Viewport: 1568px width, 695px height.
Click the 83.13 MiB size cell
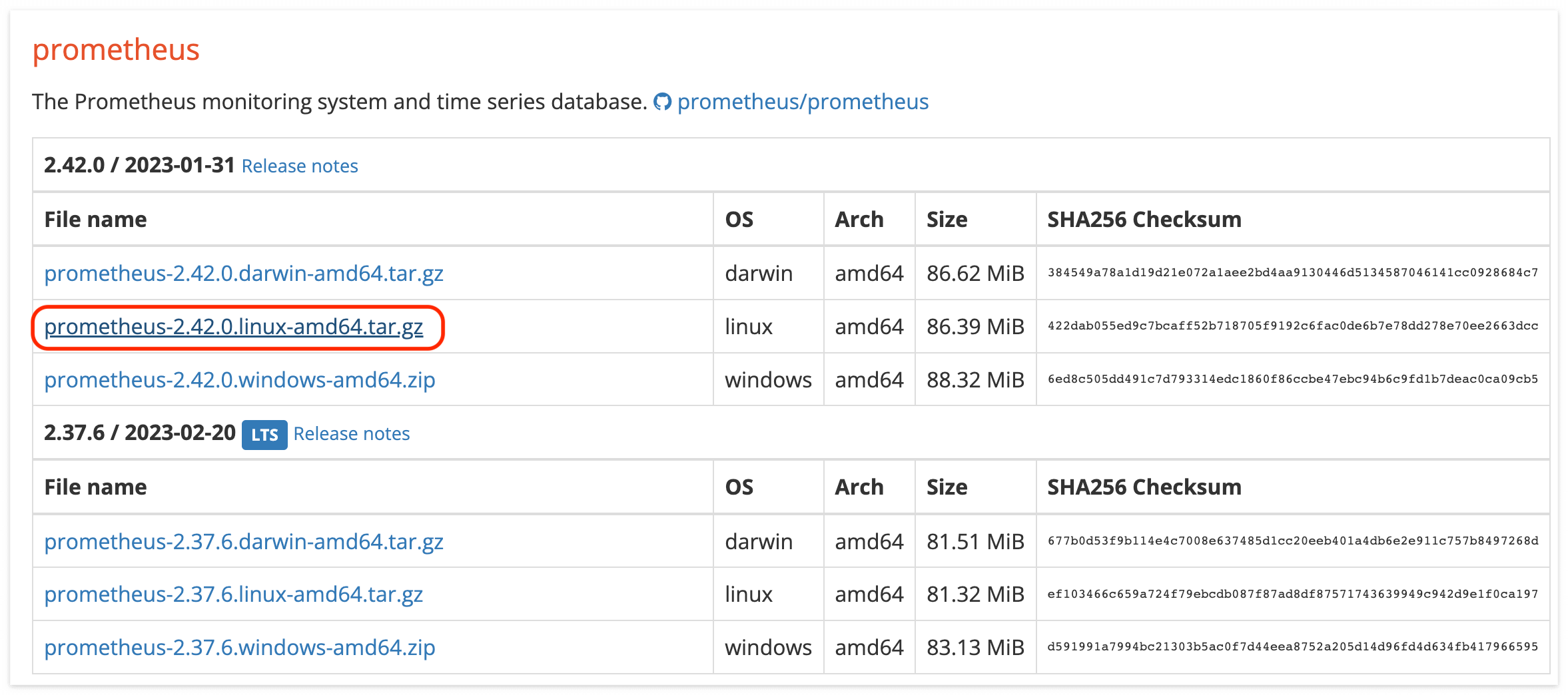975,647
